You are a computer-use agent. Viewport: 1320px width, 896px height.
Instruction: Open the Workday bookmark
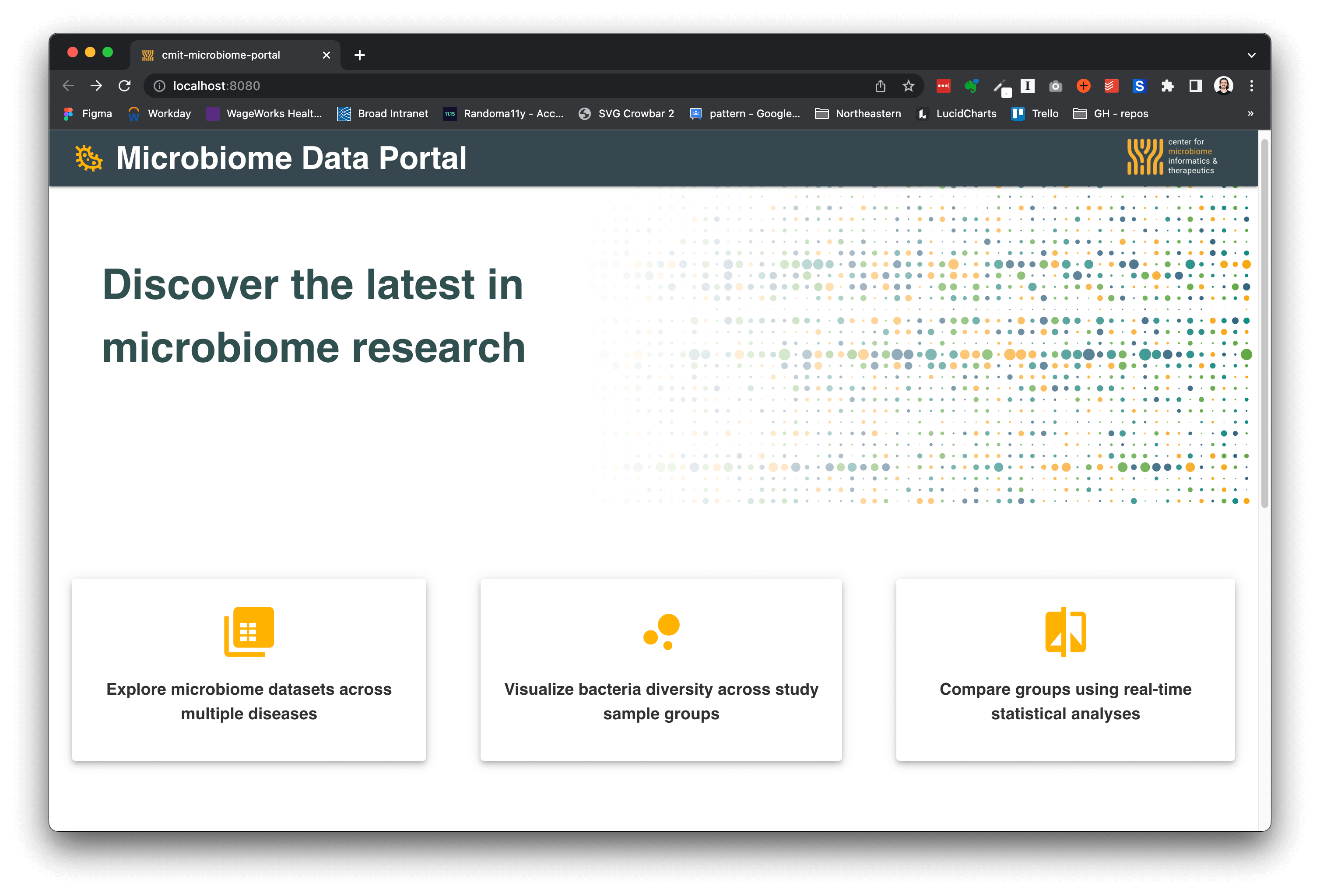coord(160,114)
